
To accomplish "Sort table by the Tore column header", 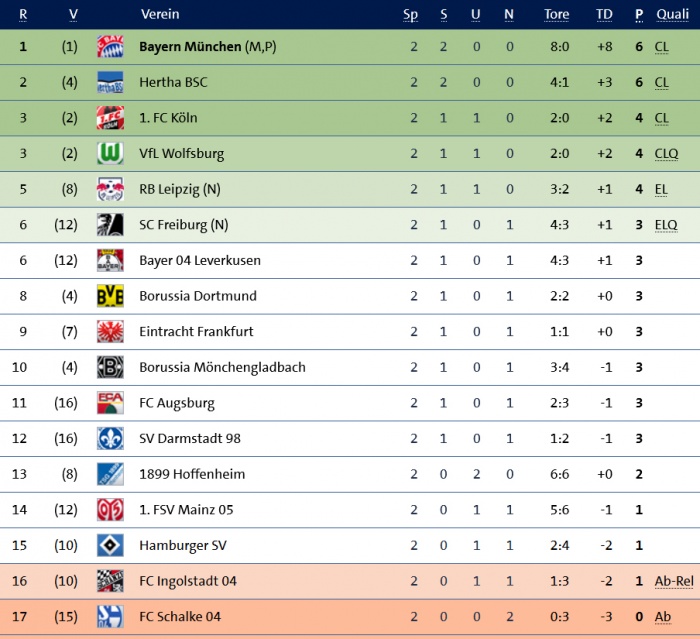I will point(556,15).
